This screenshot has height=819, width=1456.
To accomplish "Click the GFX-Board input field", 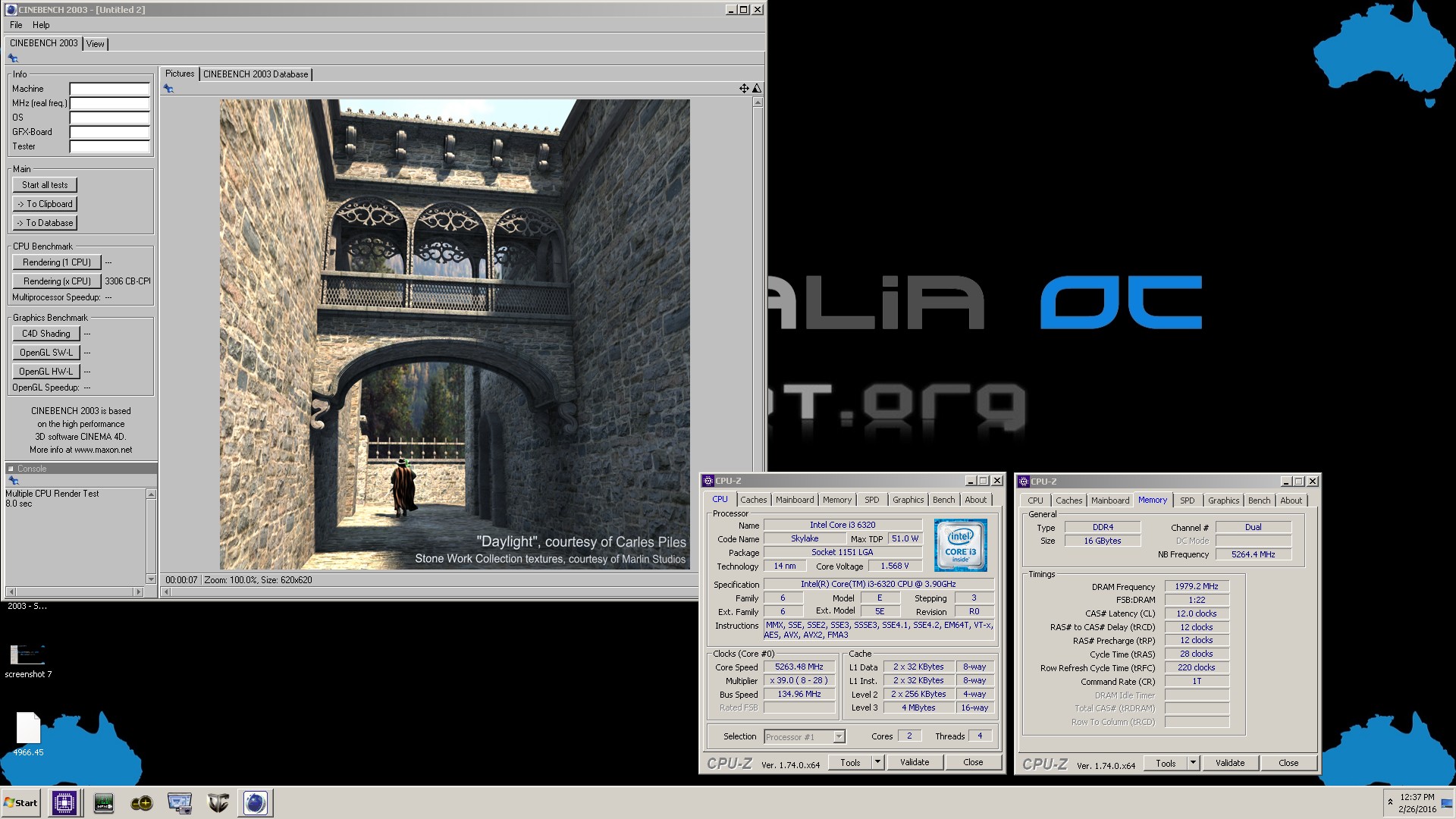I will [110, 132].
